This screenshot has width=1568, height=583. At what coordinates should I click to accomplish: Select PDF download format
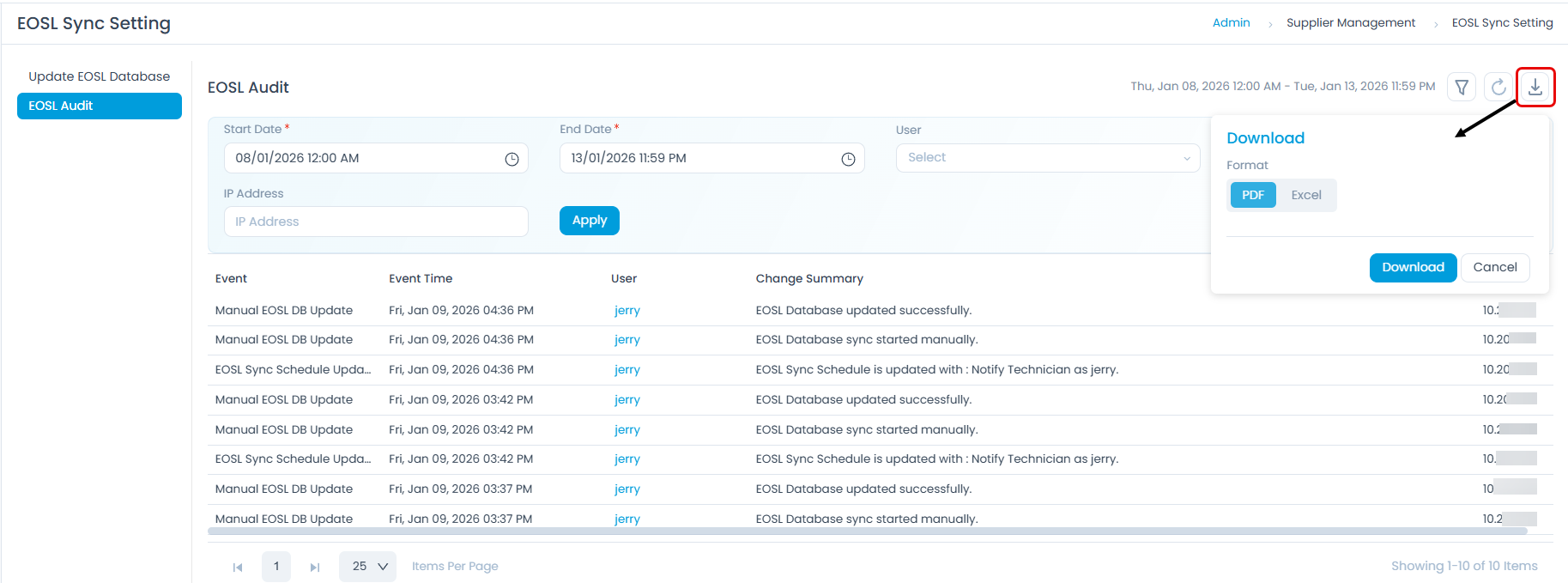pos(1253,195)
